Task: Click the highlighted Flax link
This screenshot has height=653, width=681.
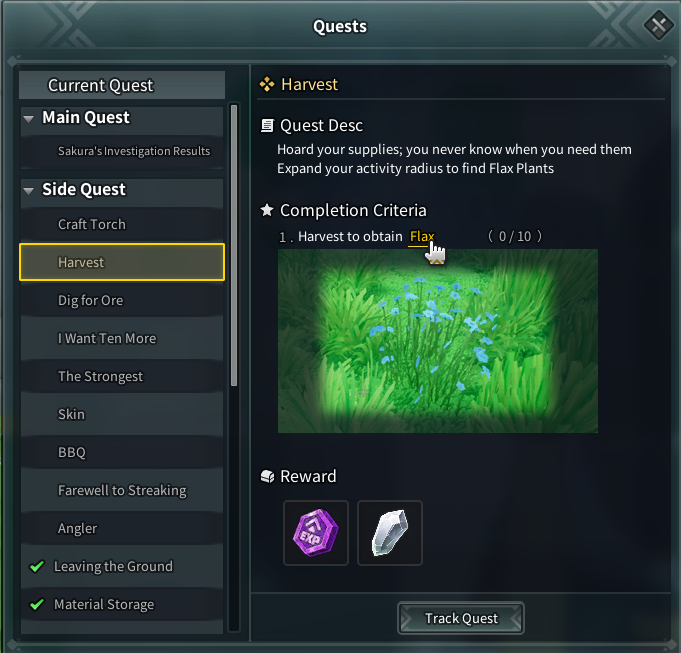Action: coord(422,237)
